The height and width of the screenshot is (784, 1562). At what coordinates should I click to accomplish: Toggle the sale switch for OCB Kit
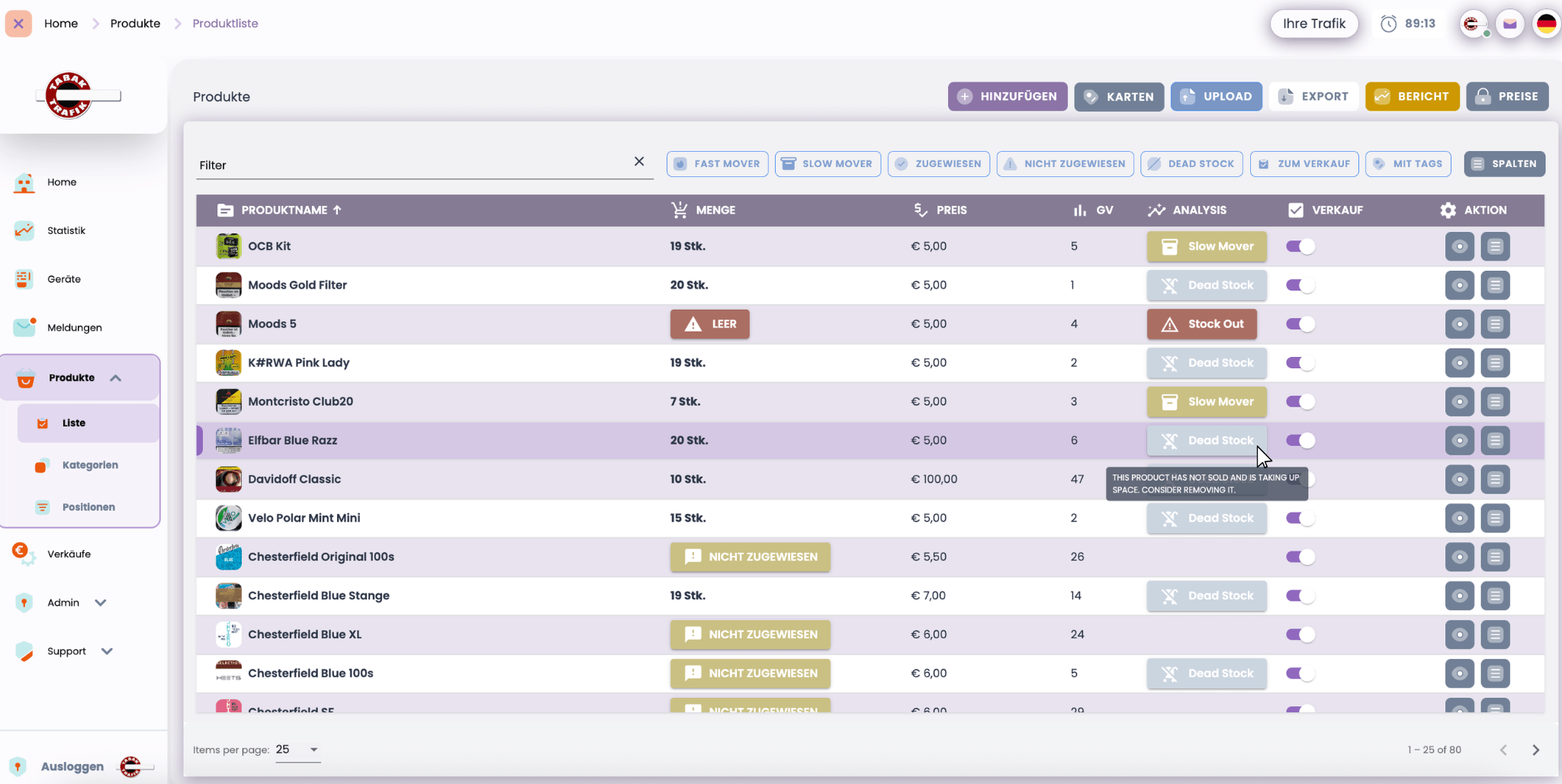click(x=1300, y=246)
